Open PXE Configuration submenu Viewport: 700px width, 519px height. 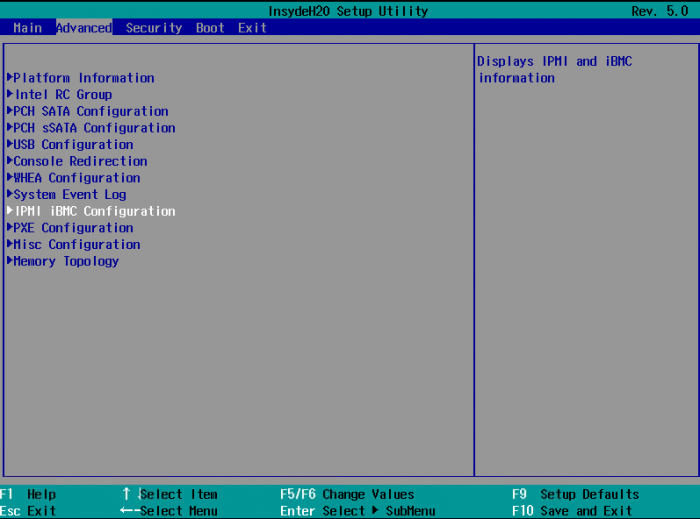click(73, 228)
